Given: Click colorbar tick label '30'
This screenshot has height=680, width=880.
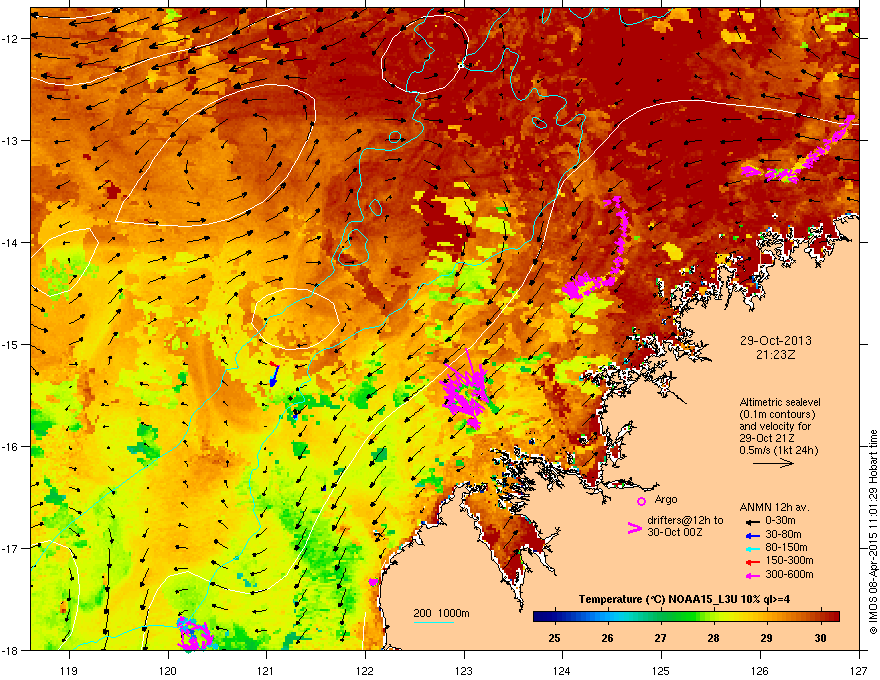Looking at the screenshot, I should 820,638.
